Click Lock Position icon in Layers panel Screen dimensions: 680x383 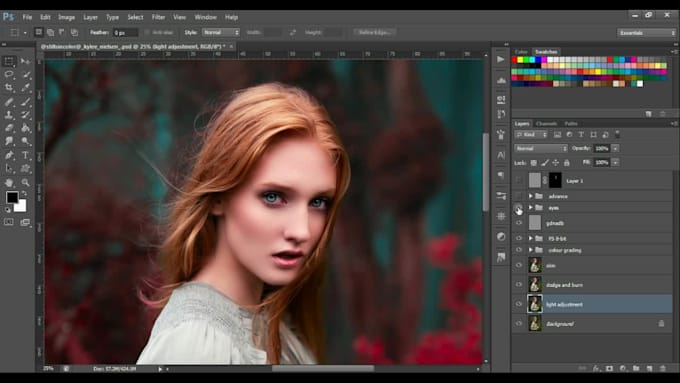(556, 163)
